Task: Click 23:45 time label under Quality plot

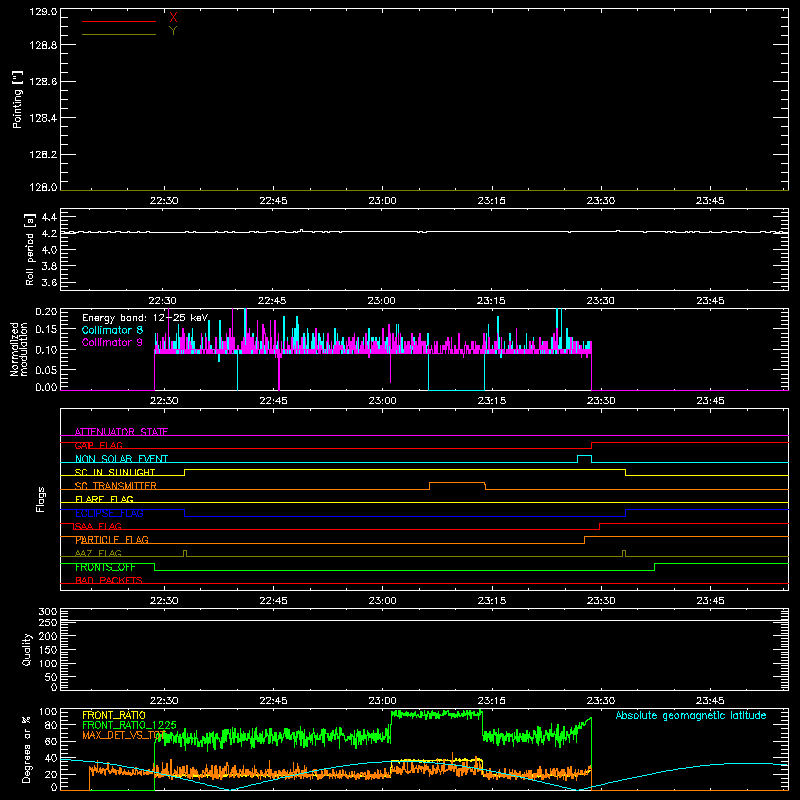Action: pos(710,701)
